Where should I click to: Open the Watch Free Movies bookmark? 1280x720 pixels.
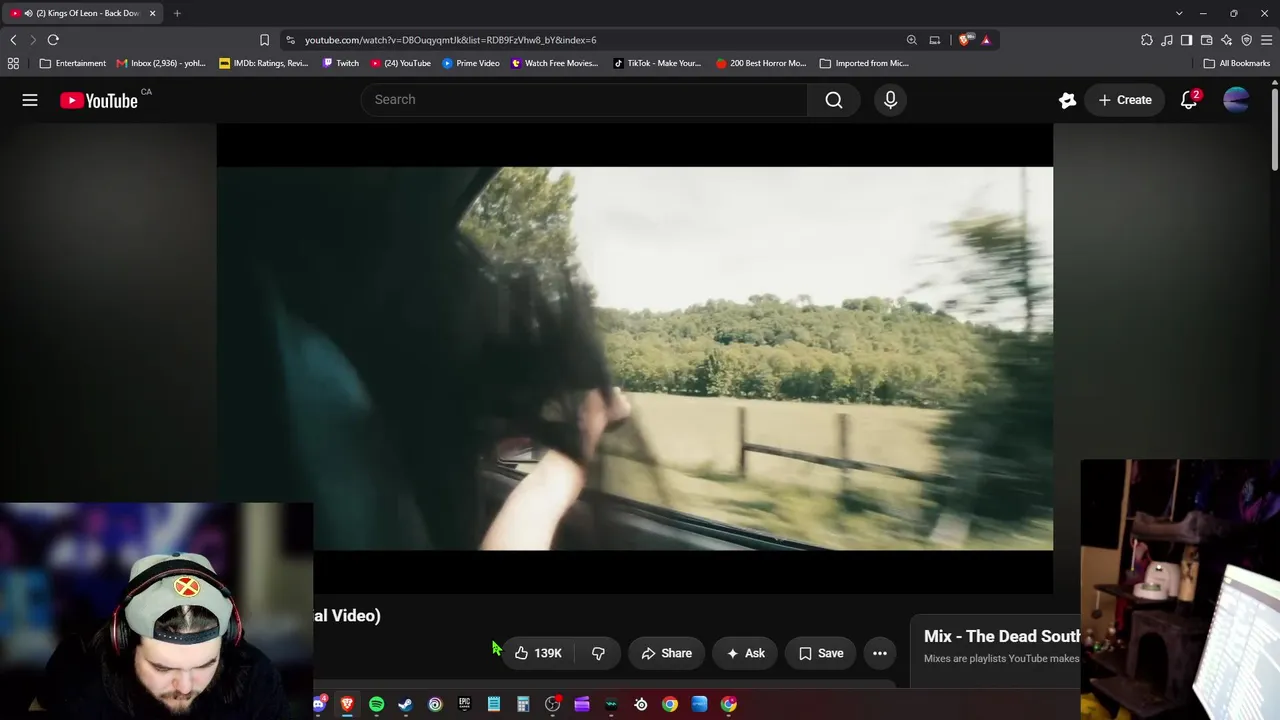555,63
